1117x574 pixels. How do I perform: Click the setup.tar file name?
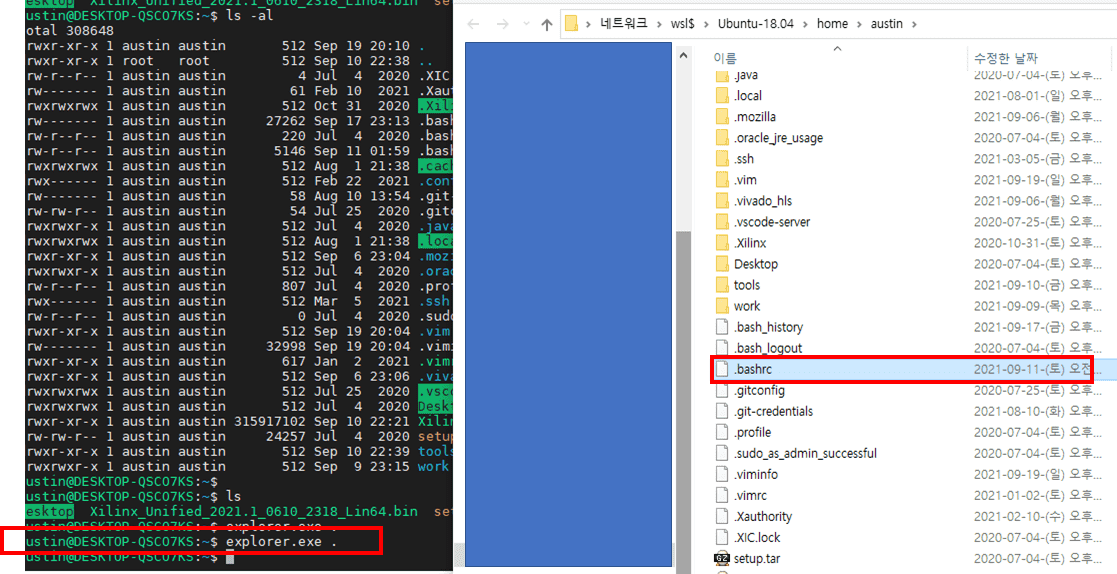tap(757, 558)
